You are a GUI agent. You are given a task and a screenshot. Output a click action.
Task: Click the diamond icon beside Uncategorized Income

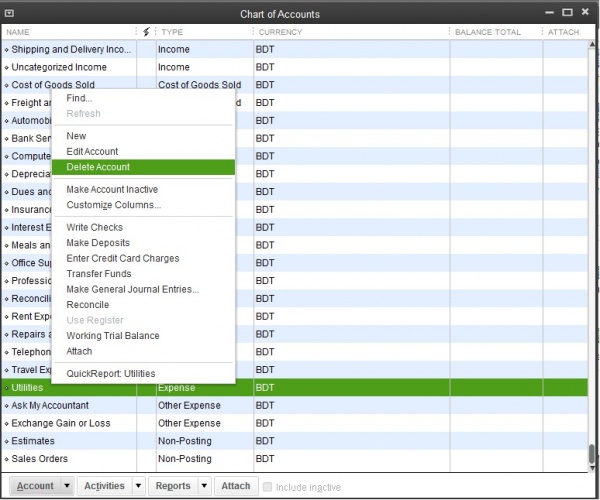click(x=6, y=67)
